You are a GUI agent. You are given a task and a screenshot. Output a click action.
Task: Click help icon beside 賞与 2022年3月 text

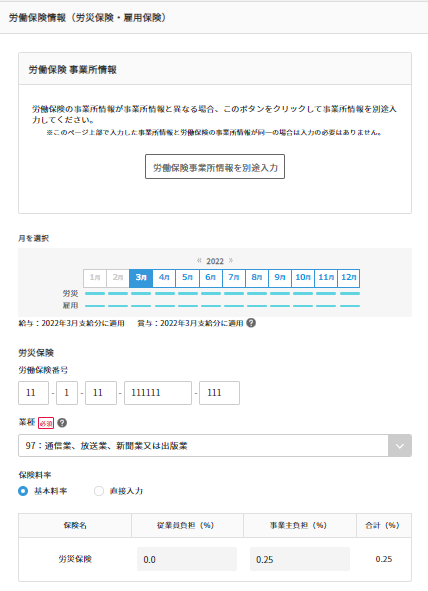coord(251,323)
